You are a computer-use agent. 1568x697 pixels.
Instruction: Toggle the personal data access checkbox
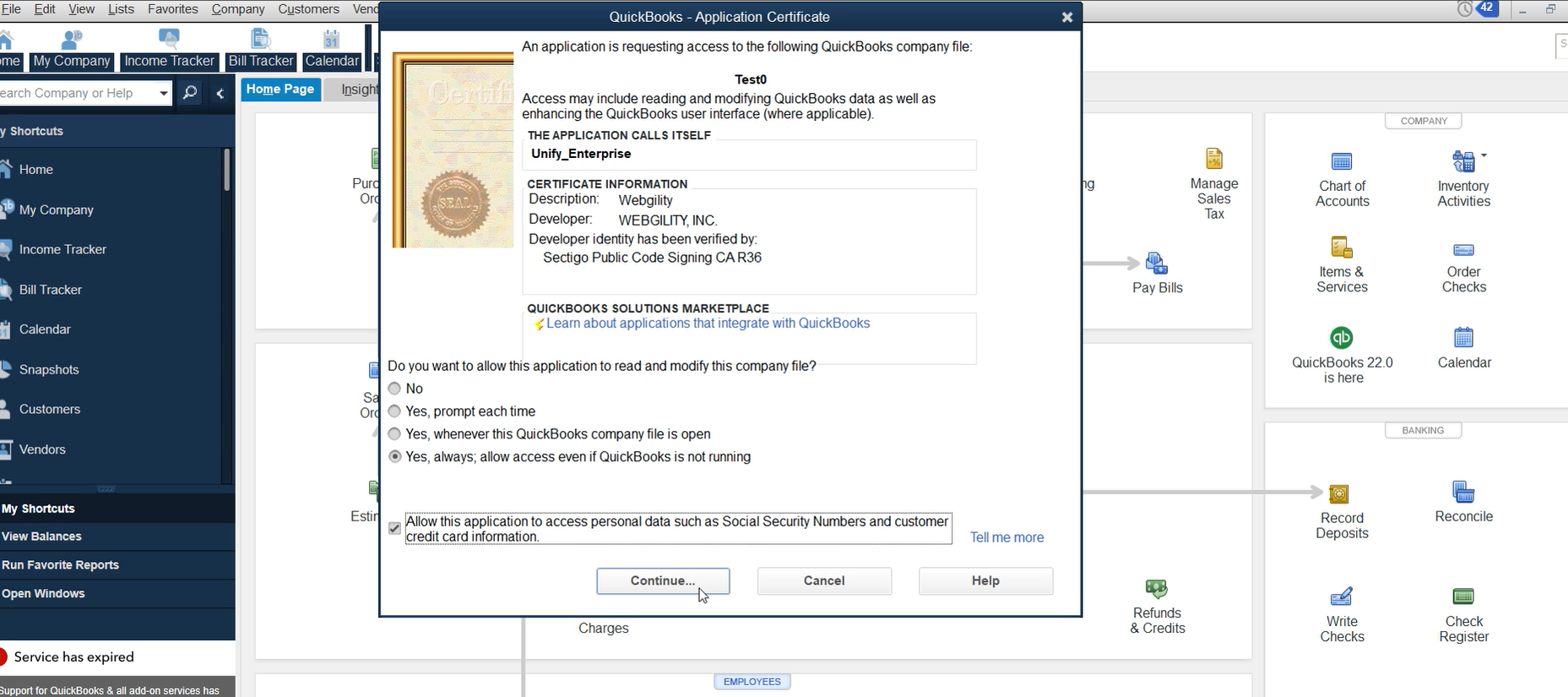point(394,529)
